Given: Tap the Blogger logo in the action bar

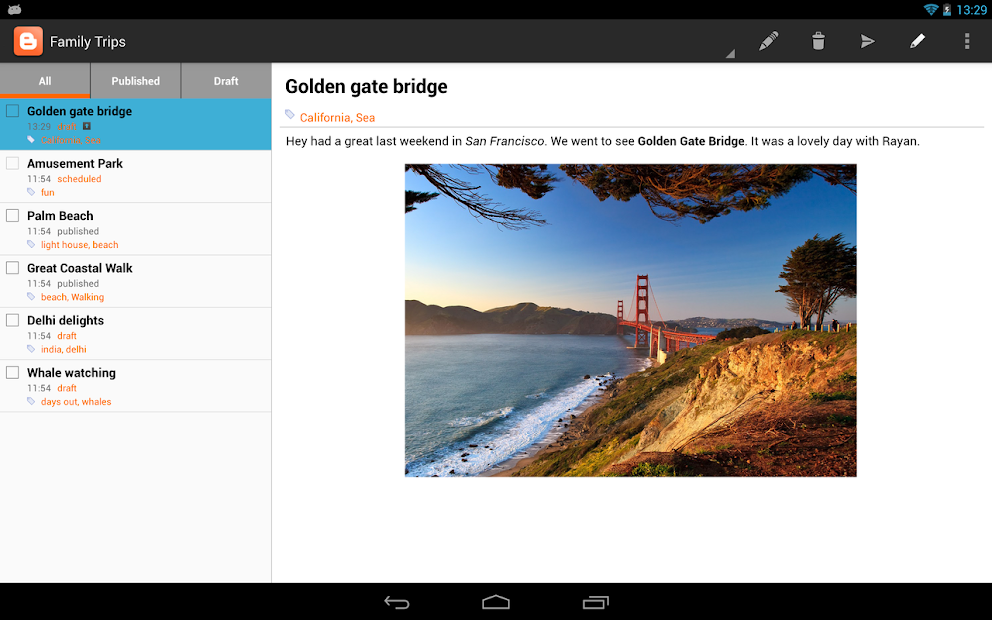Looking at the screenshot, I should (x=26, y=41).
